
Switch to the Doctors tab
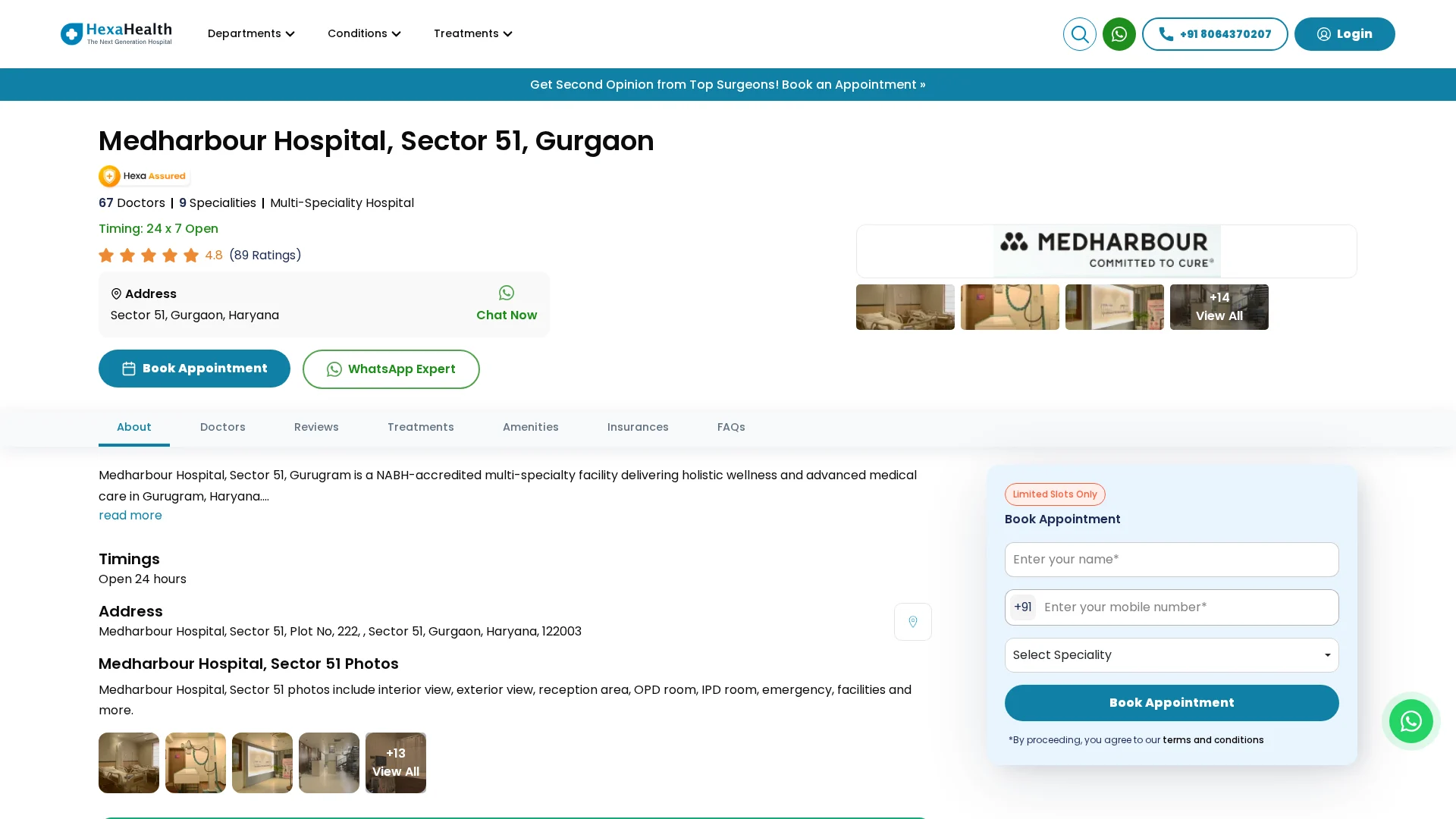[223, 428]
